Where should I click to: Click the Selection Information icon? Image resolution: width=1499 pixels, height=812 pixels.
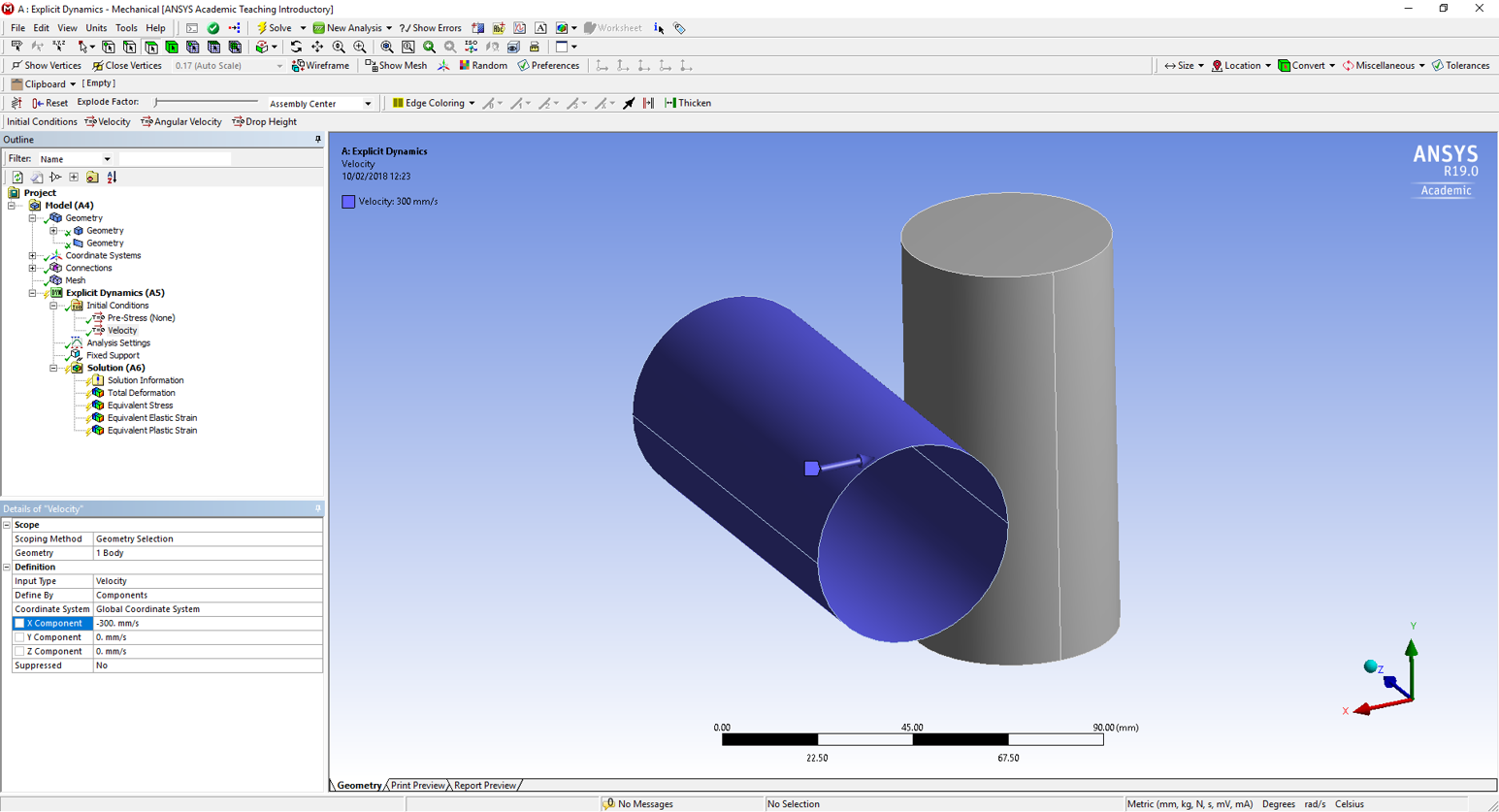tap(659, 28)
